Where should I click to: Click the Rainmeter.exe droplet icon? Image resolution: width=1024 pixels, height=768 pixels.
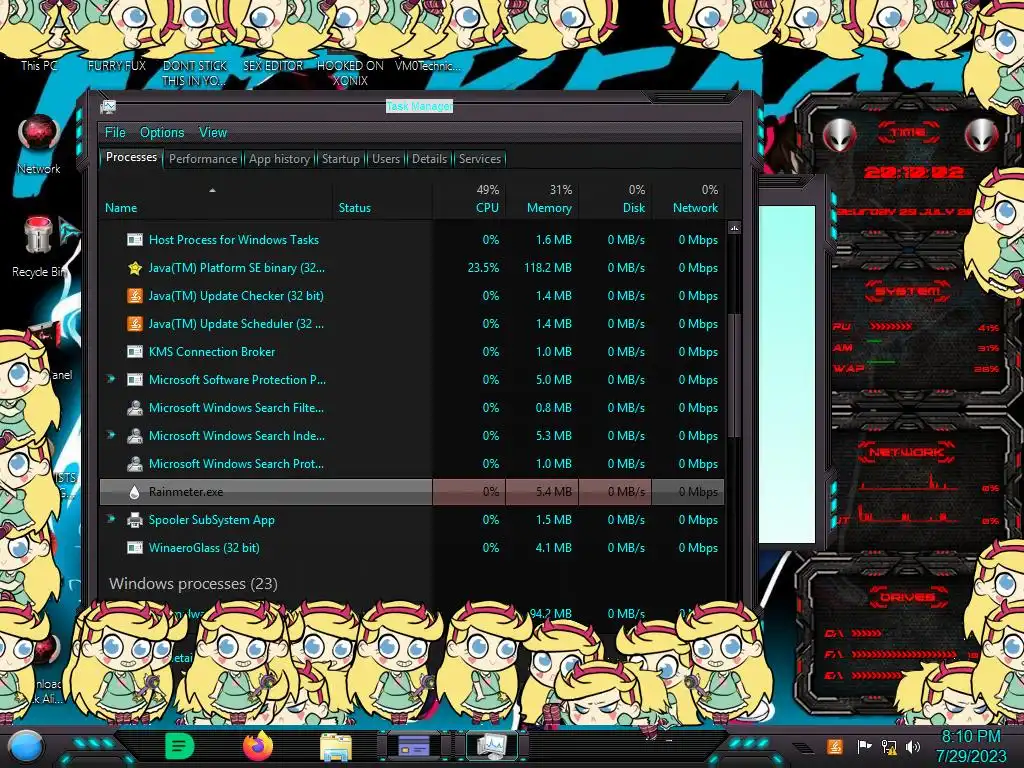tap(135, 492)
